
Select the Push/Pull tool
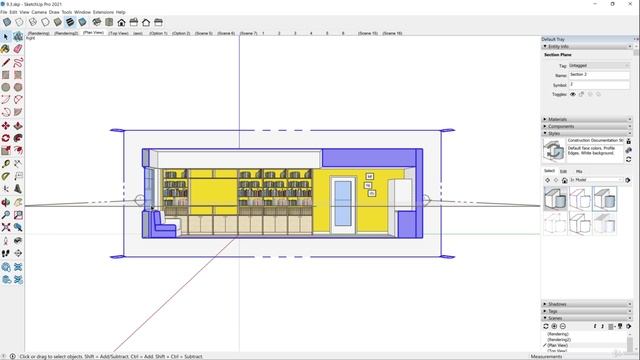pos(18,126)
